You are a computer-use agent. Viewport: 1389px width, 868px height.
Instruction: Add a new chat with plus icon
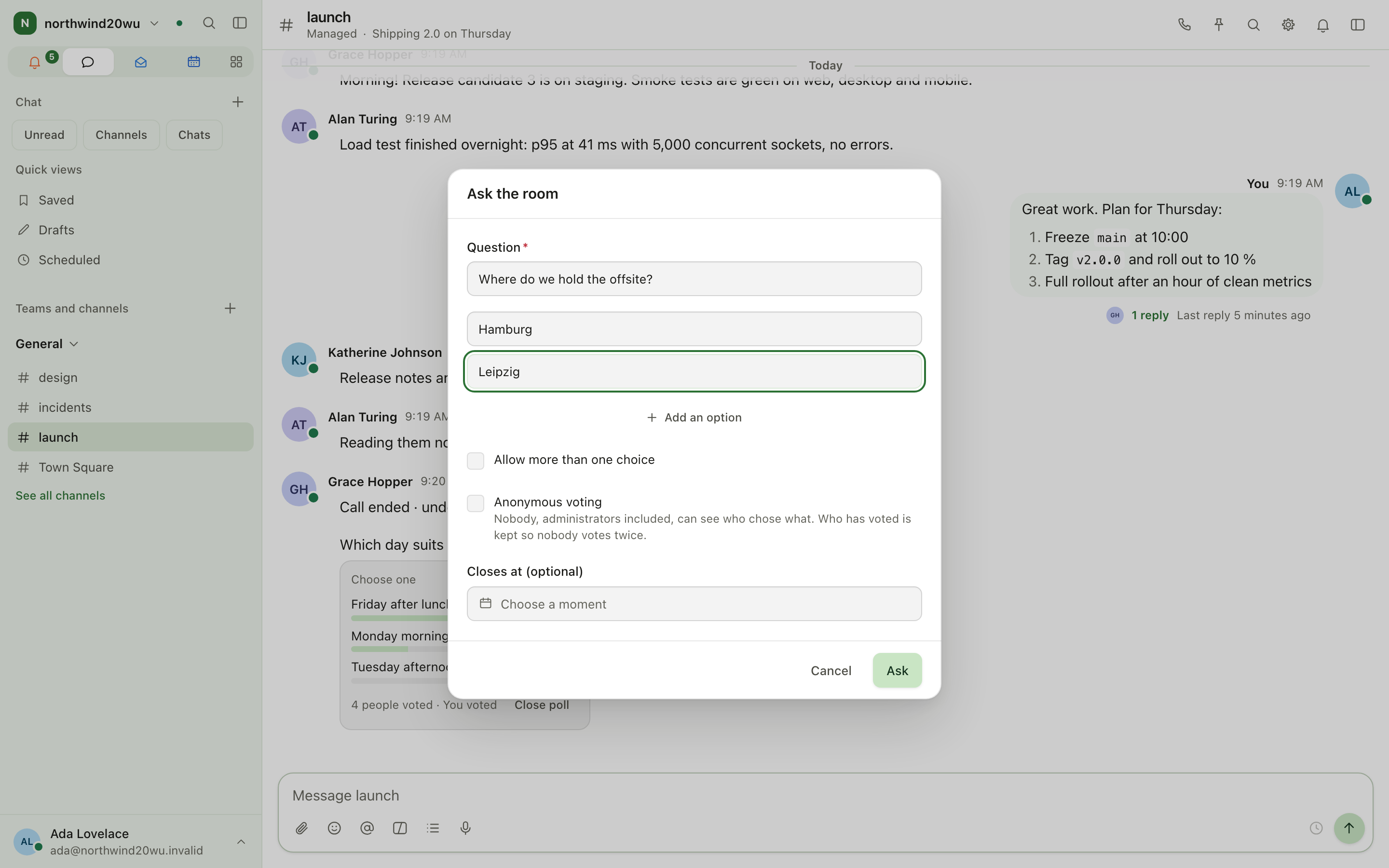(x=238, y=102)
